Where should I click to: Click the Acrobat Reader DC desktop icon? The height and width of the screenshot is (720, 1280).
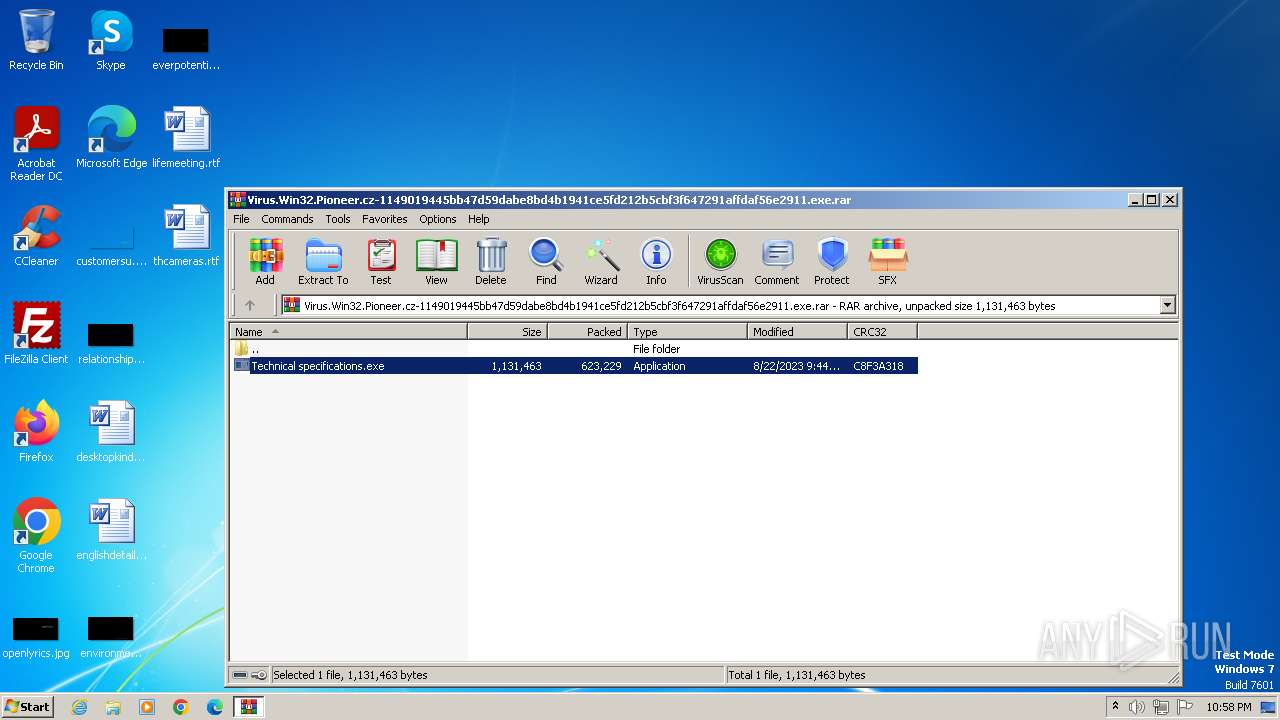[x=36, y=145]
